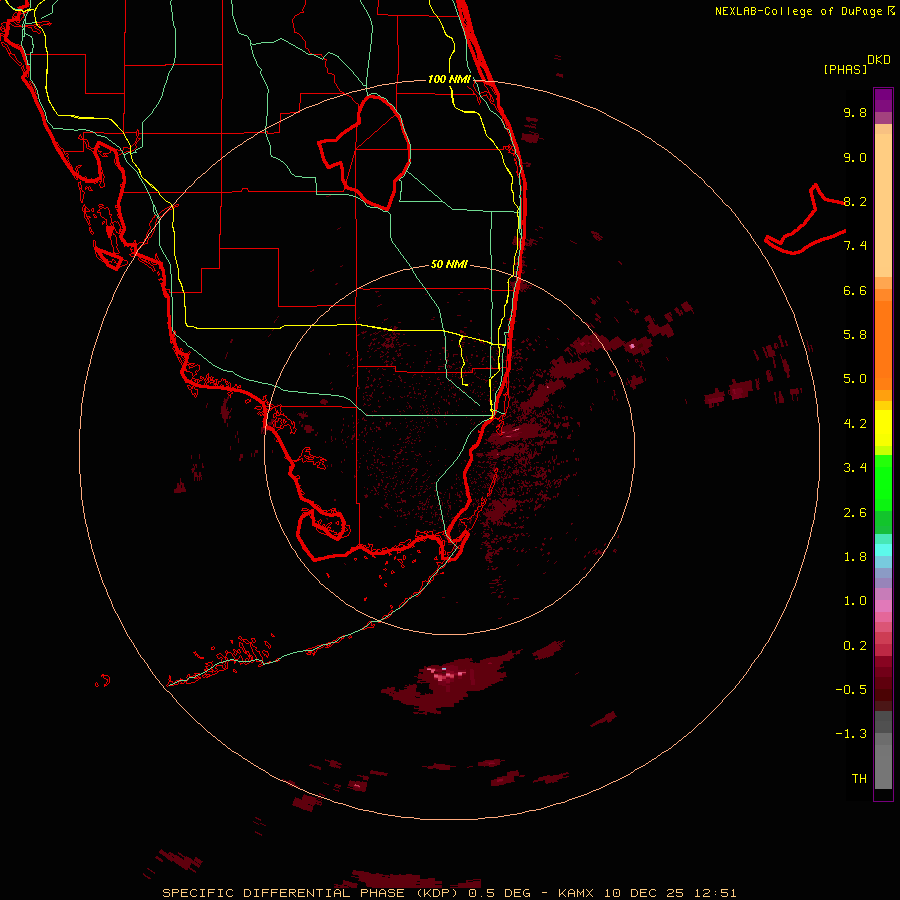Click the 3.4 scale value
The image size is (900, 900).
(855, 468)
